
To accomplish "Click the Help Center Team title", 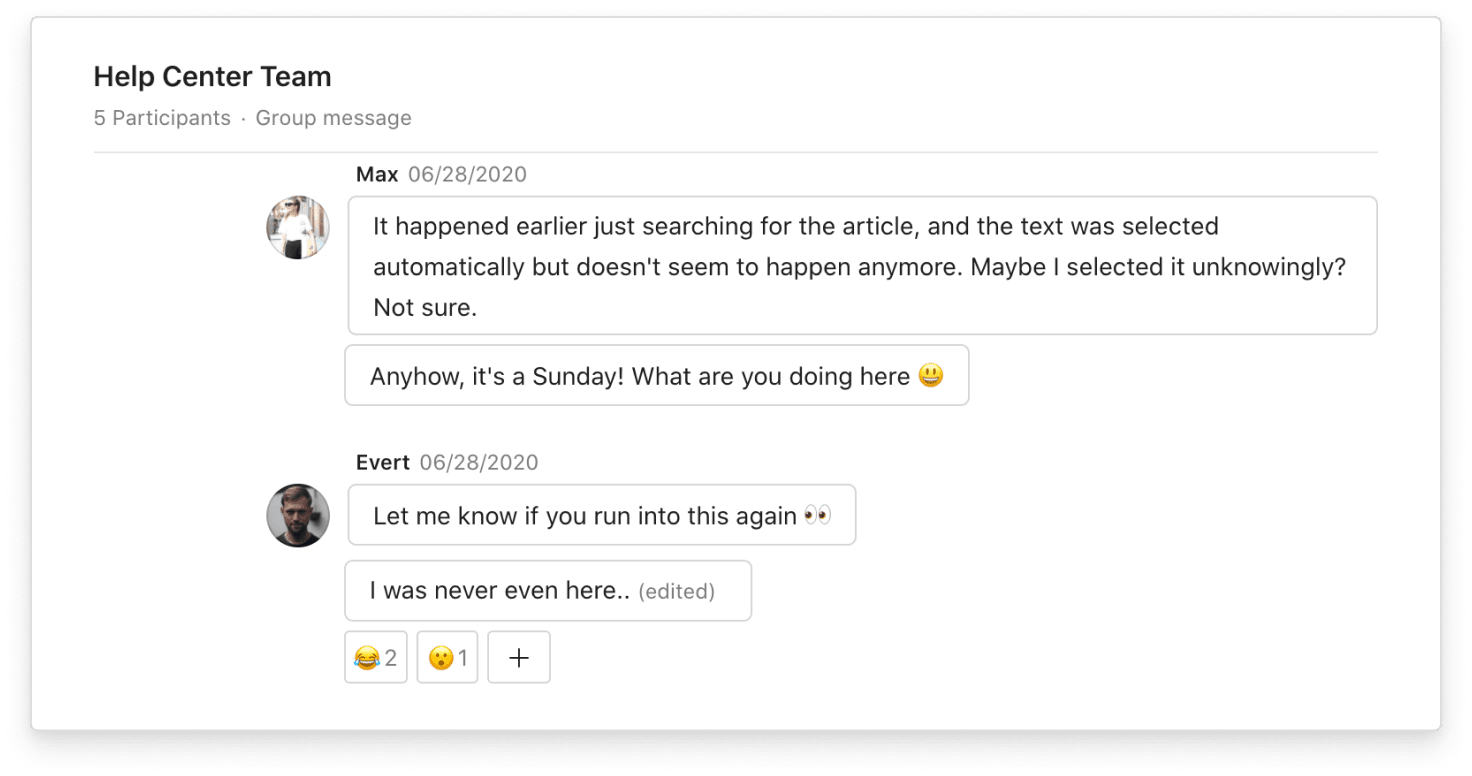I will pos(212,76).
